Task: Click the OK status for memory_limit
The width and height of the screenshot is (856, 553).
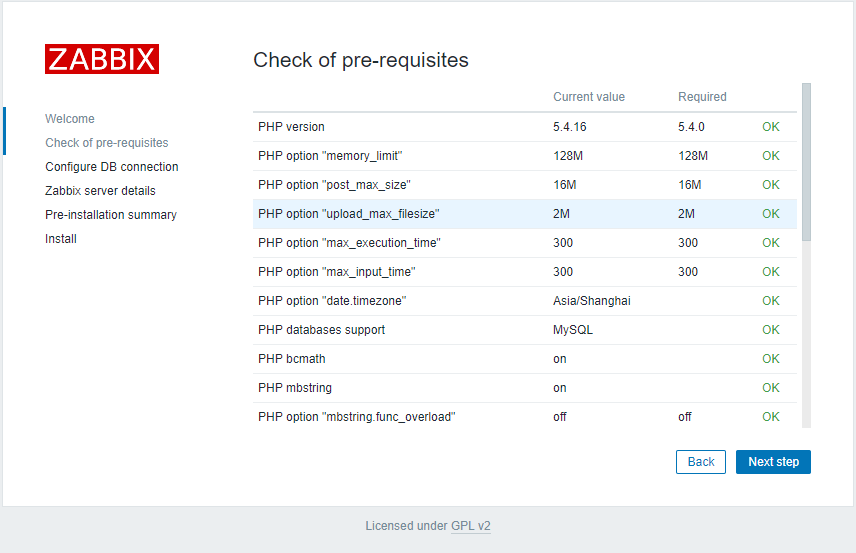Action: click(771, 156)
